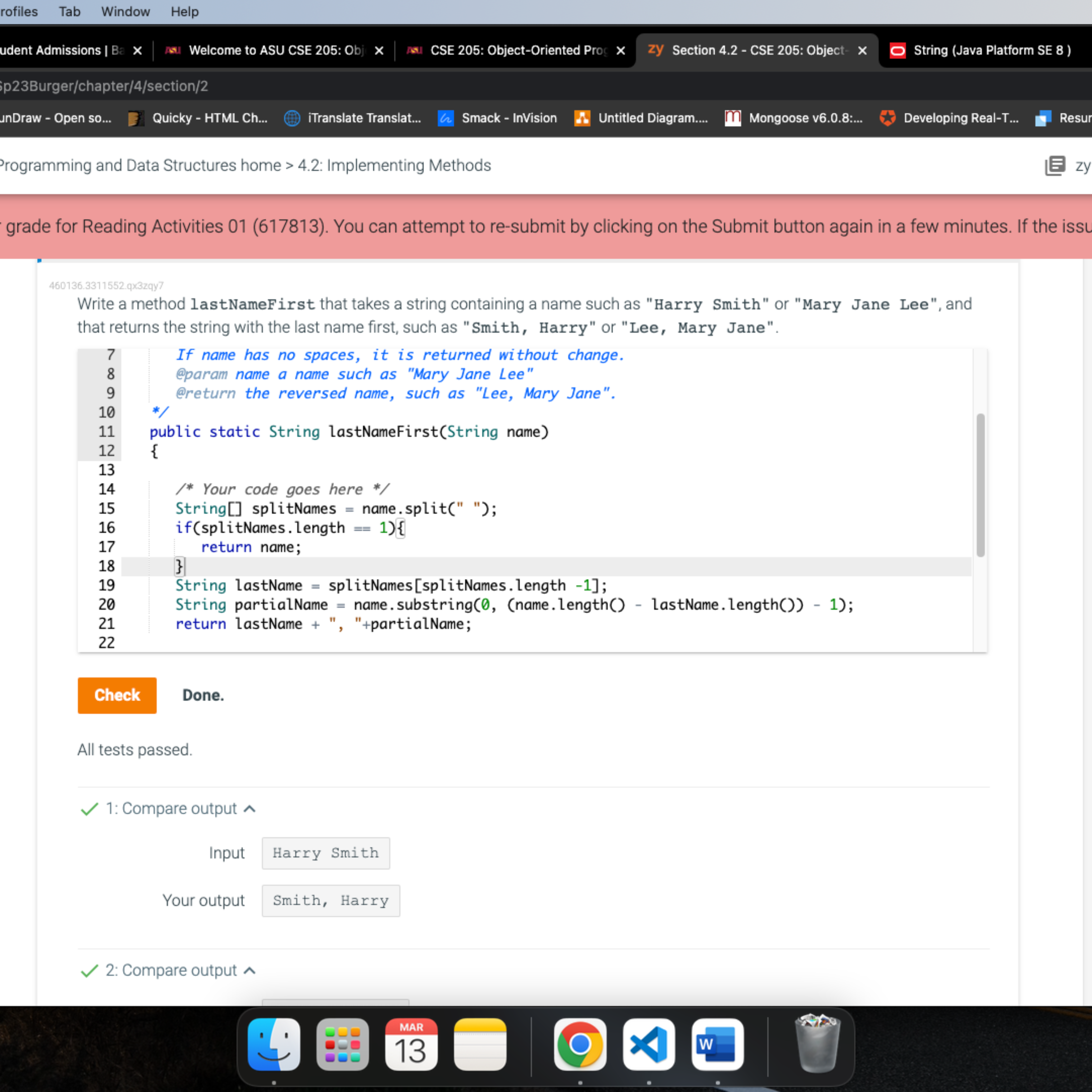
Task: Open Google Chrome from the dock
Action: point(580,1045)
